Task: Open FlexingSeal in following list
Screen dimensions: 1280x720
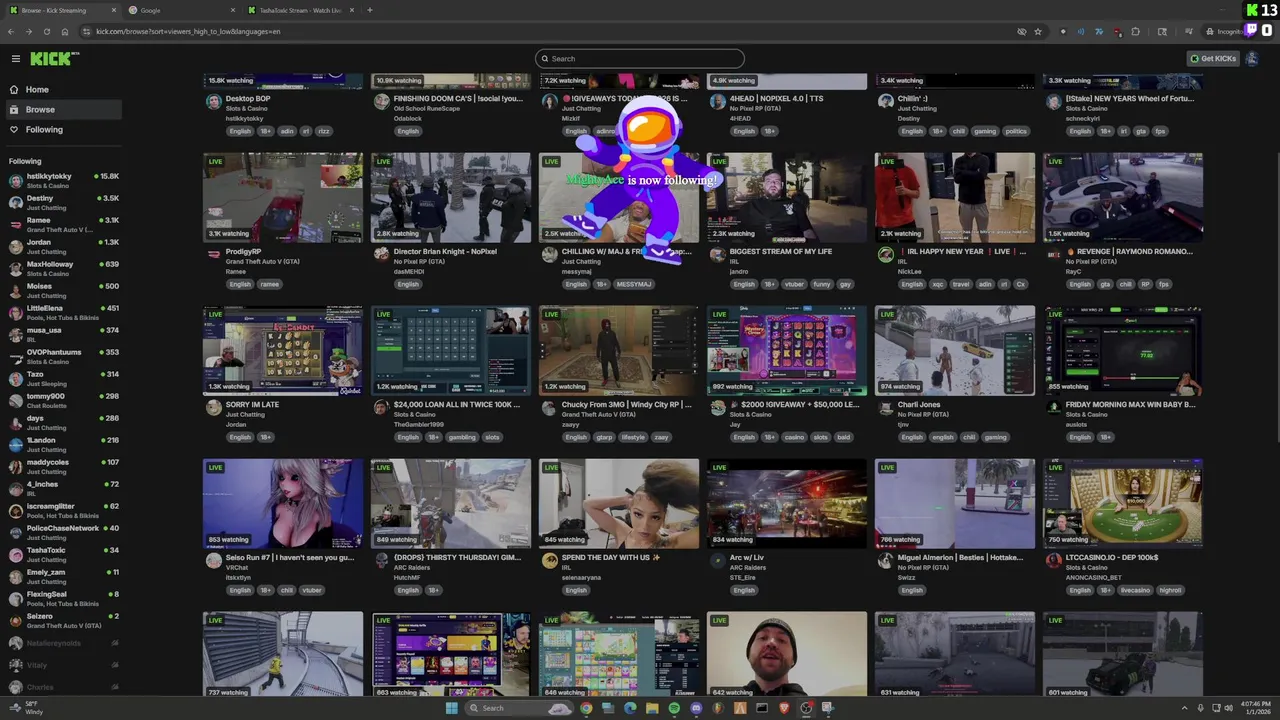Action: pos(62,599)
